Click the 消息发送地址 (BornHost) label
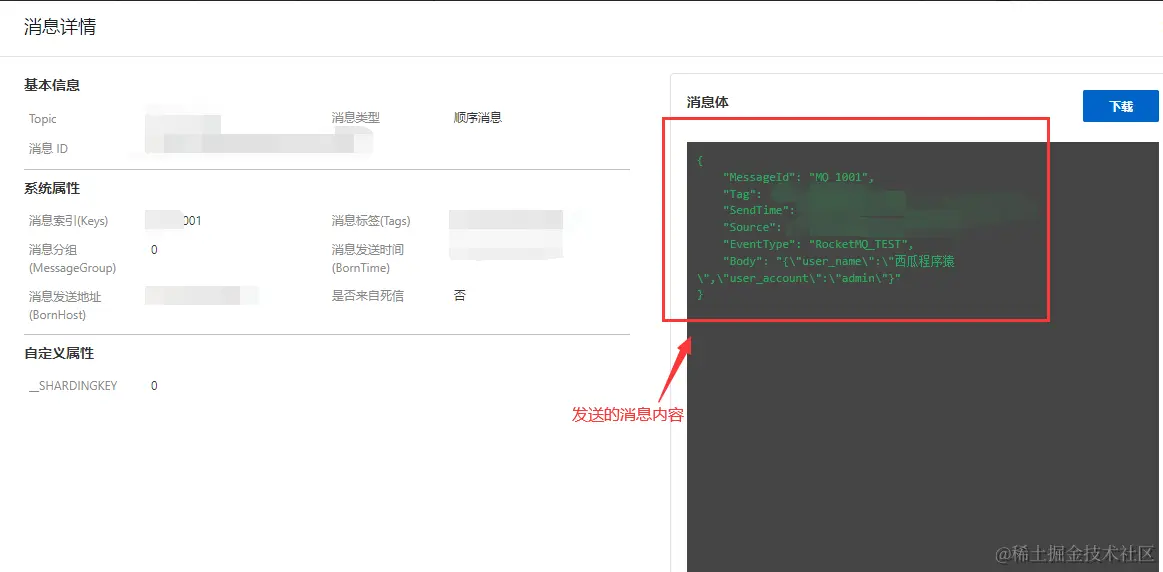The image size is (1163, 572). 65,305
